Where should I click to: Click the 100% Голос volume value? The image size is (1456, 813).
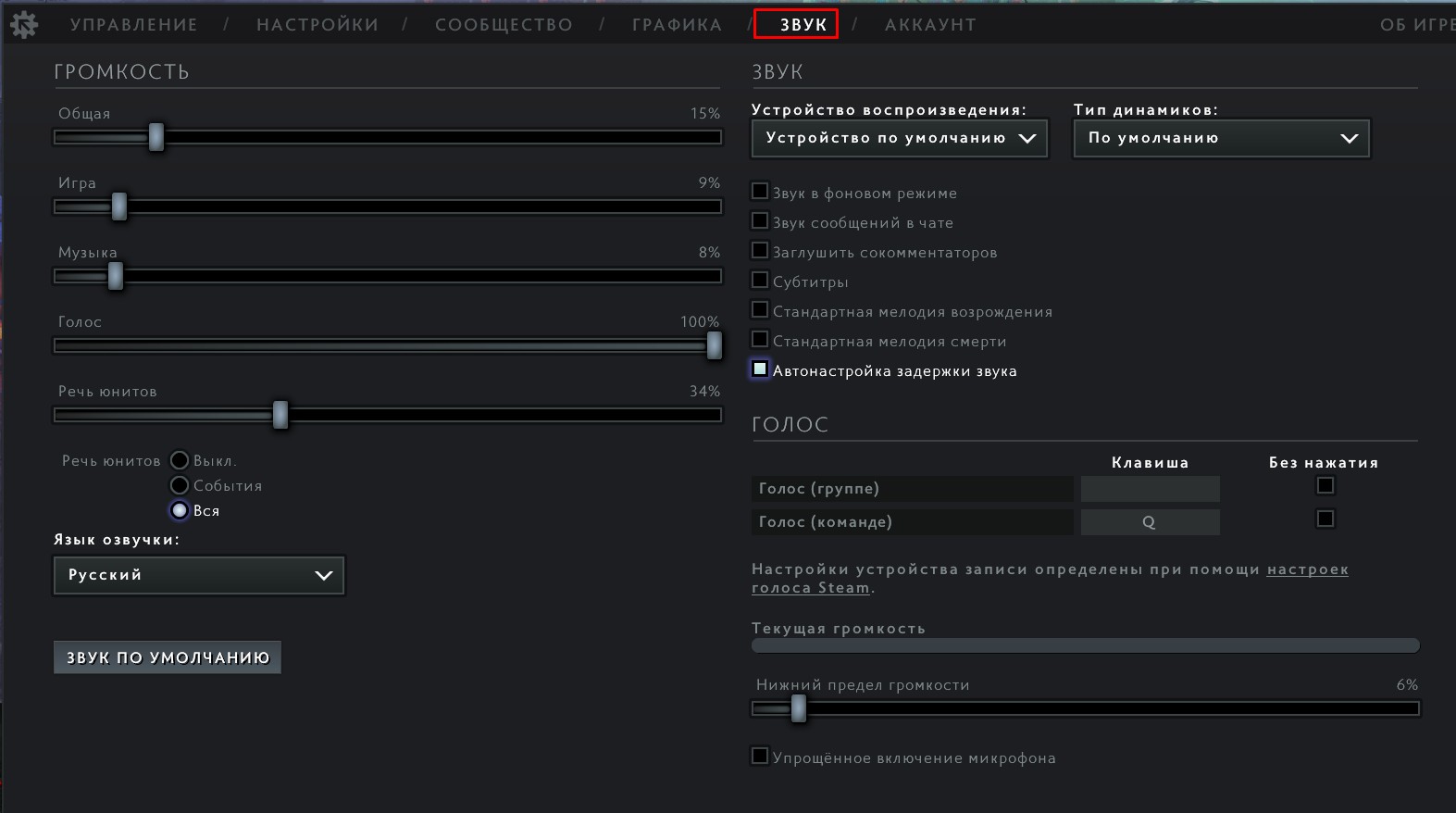[x=700, y=321]
